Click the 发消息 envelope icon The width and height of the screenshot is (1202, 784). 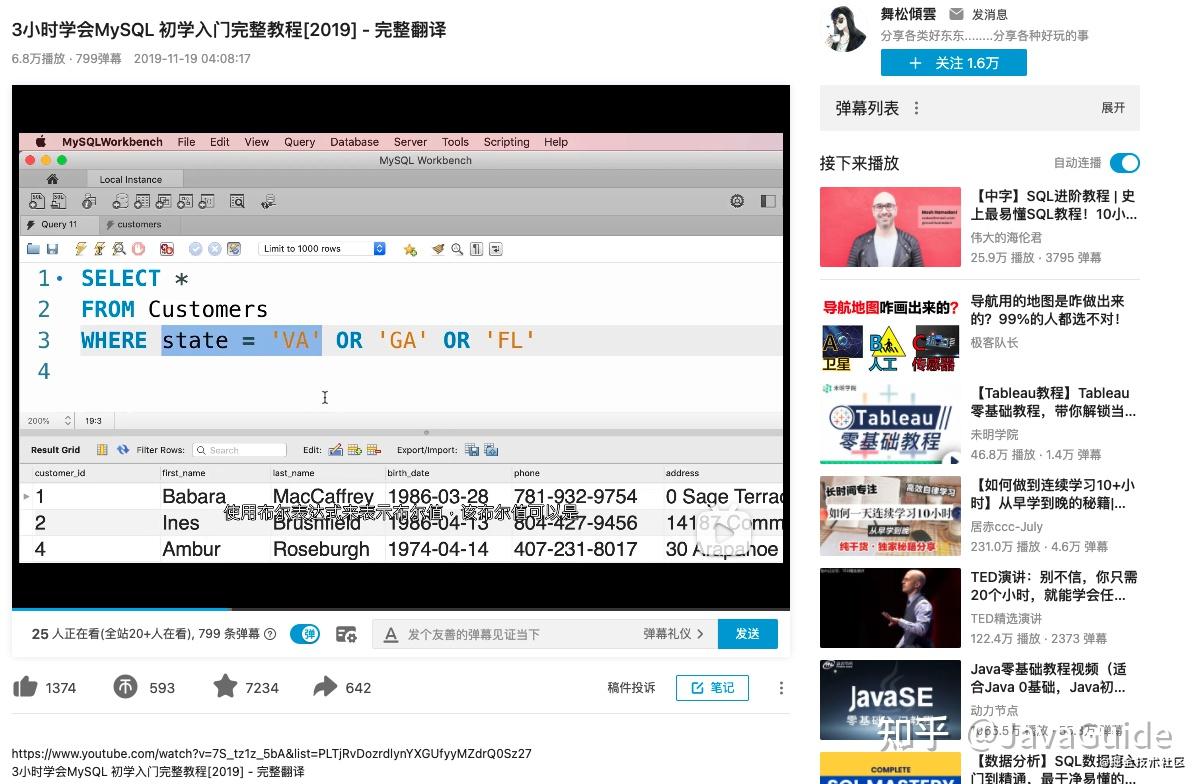(956, 14)
